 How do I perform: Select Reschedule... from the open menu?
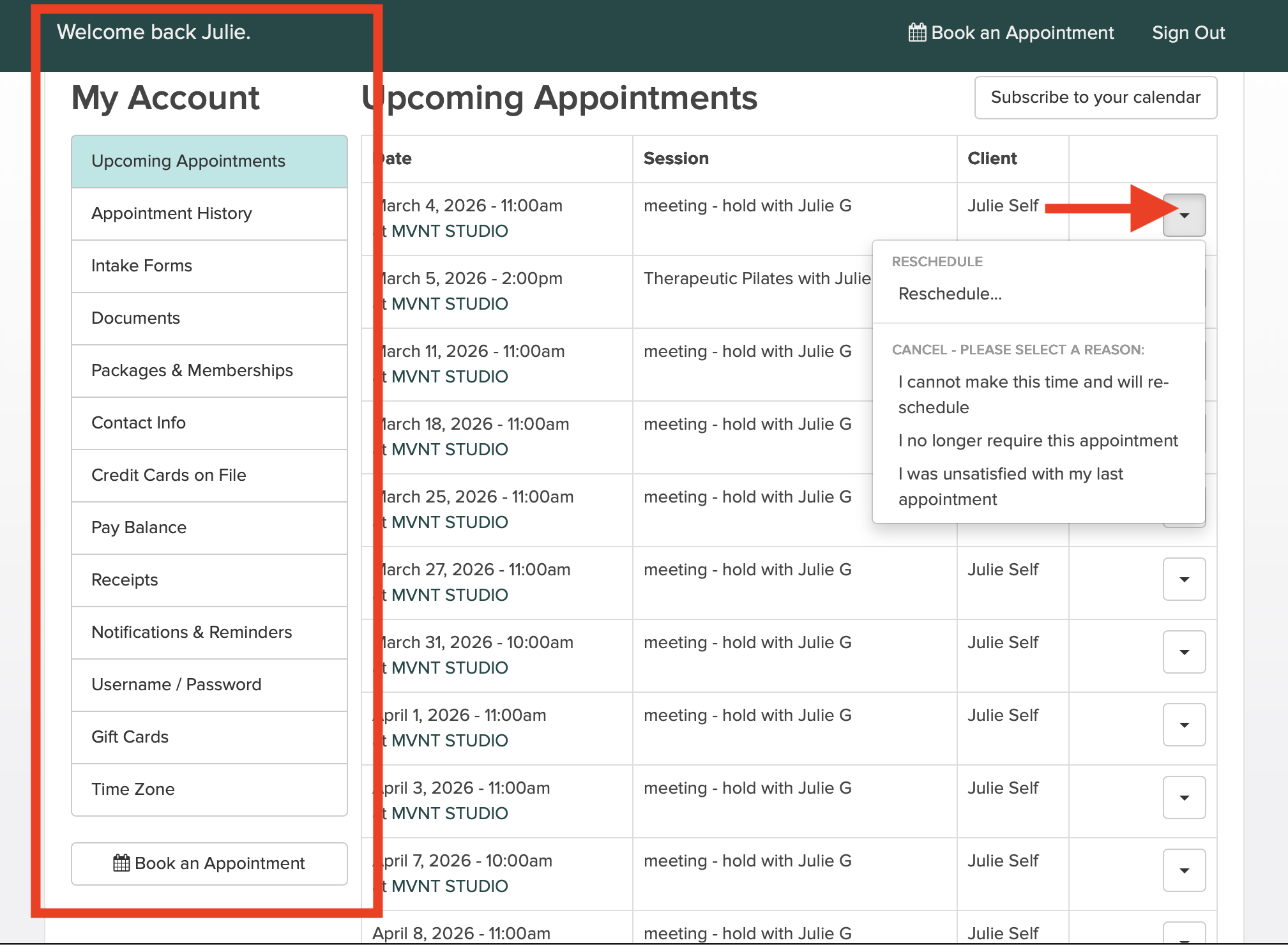tap(950, 294)
